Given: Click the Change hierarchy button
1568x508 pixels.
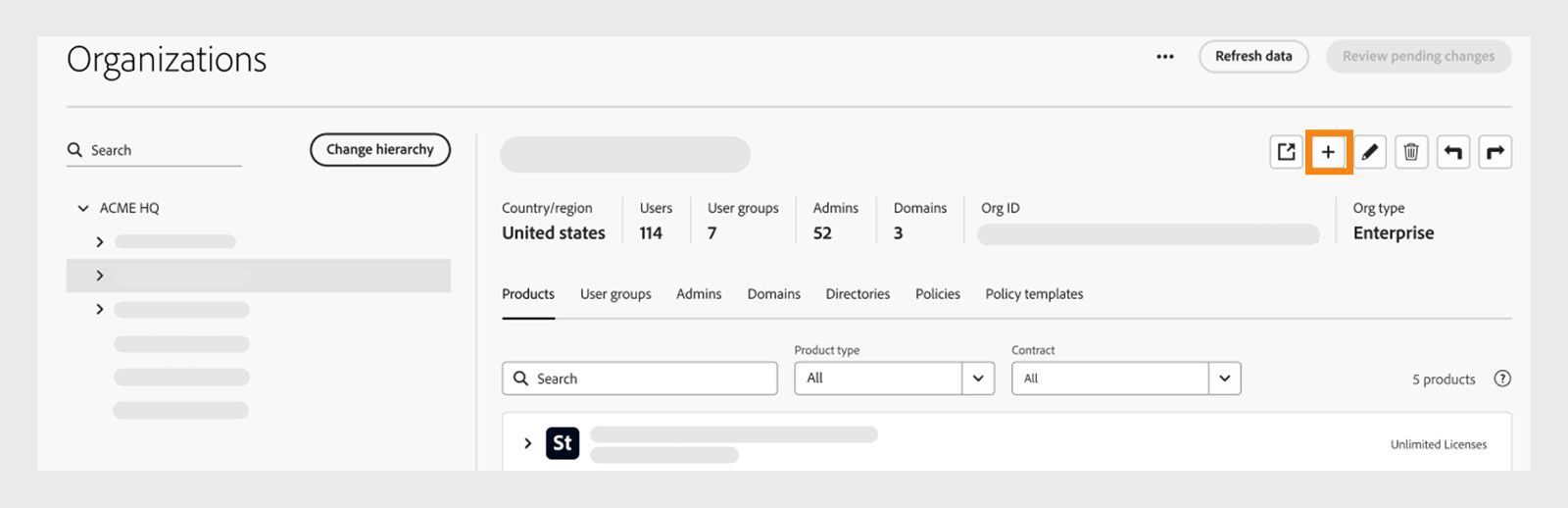Looking at the screenshot, I should 380,149.
